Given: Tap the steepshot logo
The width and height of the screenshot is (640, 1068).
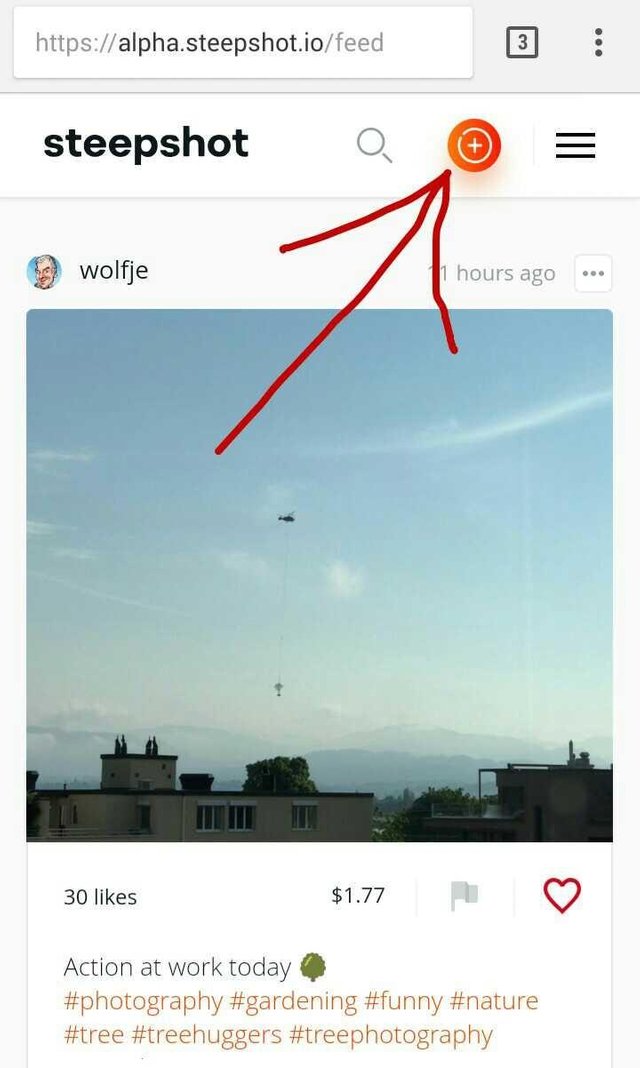Looking at the screenshot, I should pyautogui.click(x=146, y=144).
